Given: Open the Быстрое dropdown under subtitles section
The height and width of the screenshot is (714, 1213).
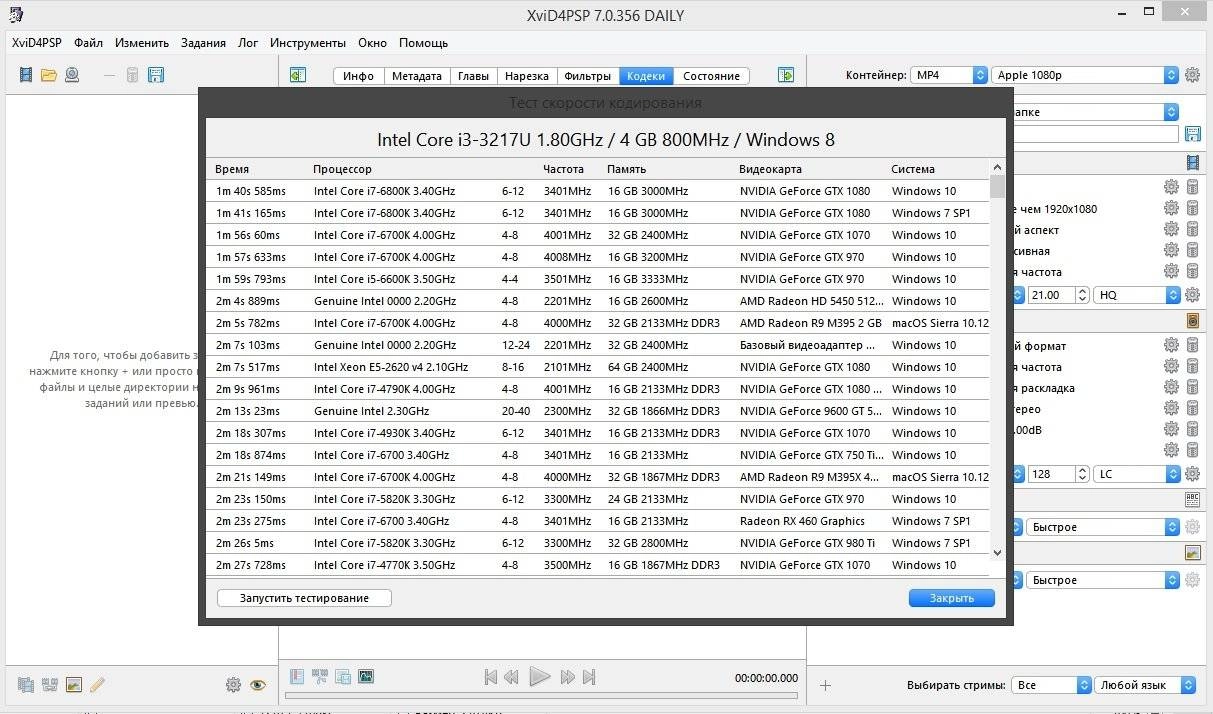Looking at the screenshot, I should coord(1102,527).
